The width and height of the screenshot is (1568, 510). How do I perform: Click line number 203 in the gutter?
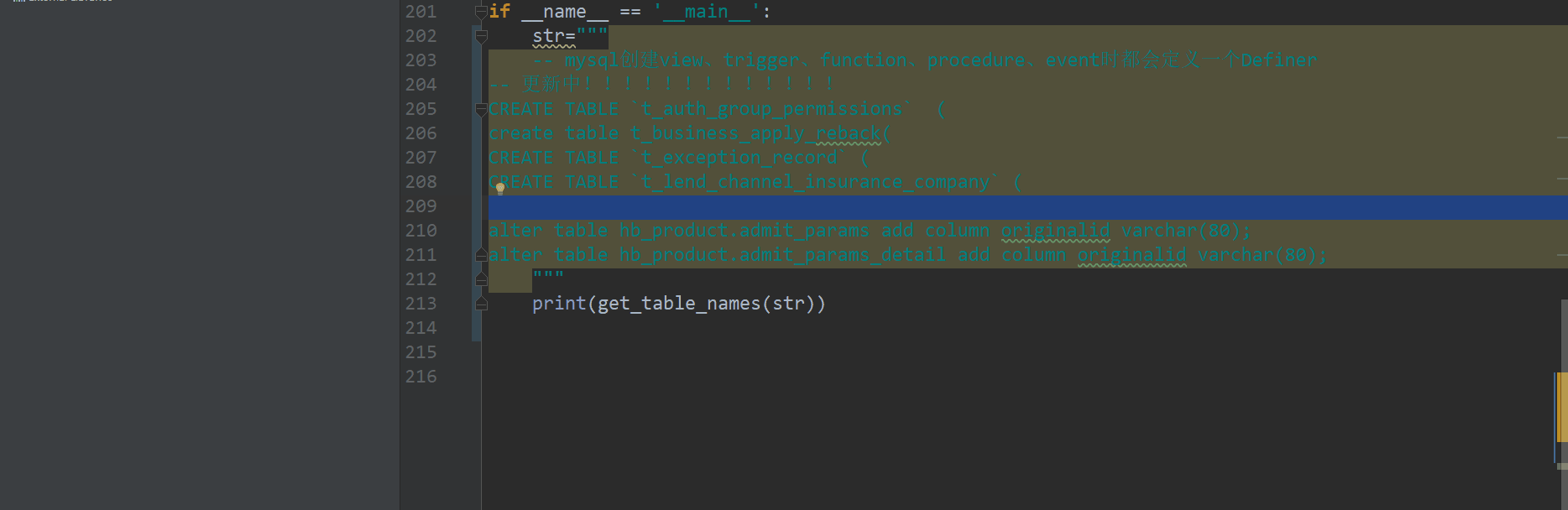(x=421, y=60)
